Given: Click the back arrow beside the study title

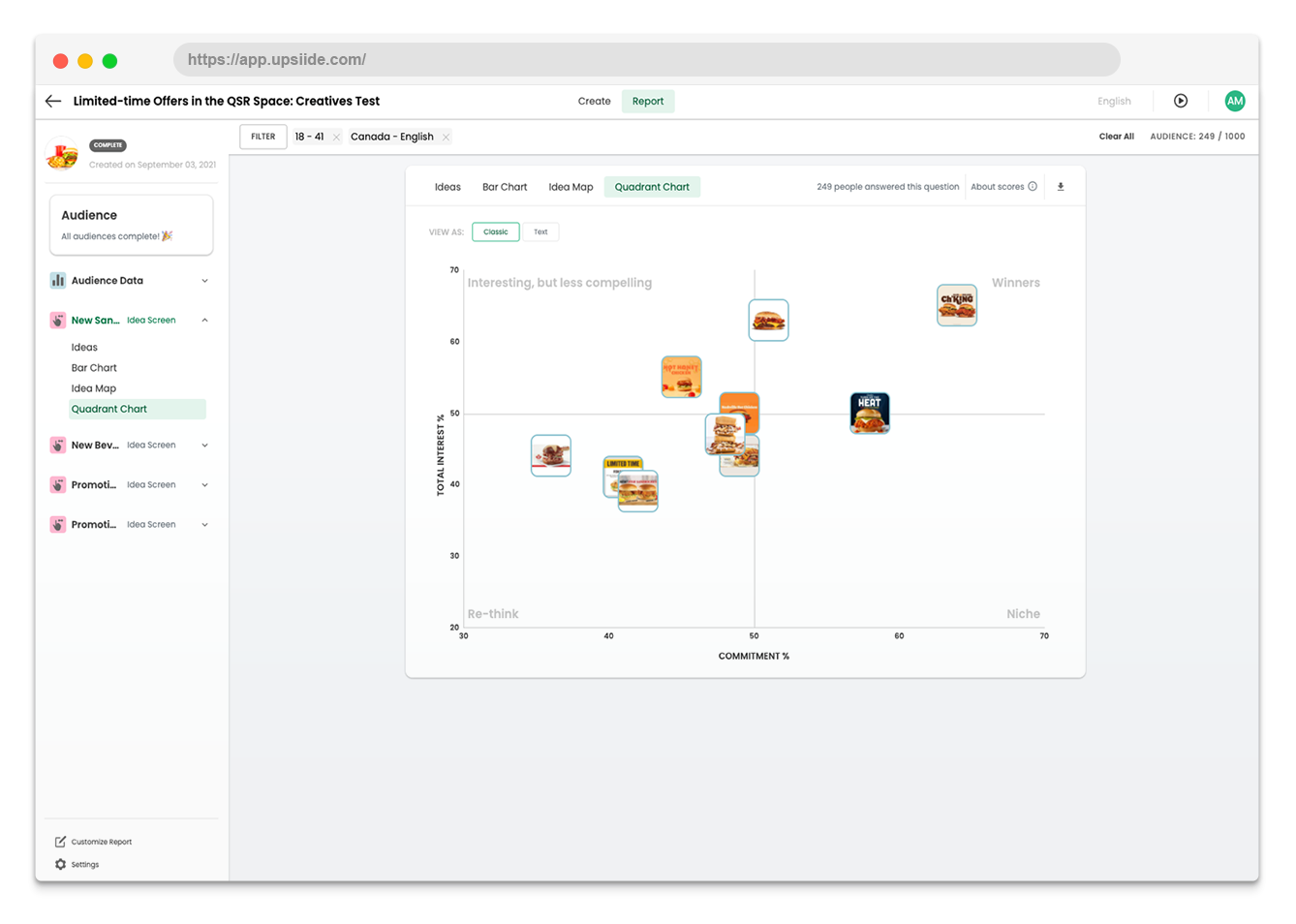Looking at the screenshot, I should [x=53, y=101].
